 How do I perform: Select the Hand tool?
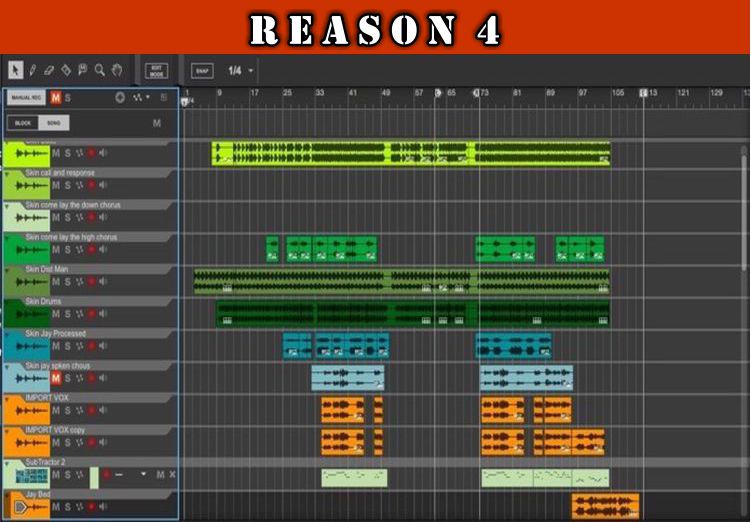coord(117,70)
